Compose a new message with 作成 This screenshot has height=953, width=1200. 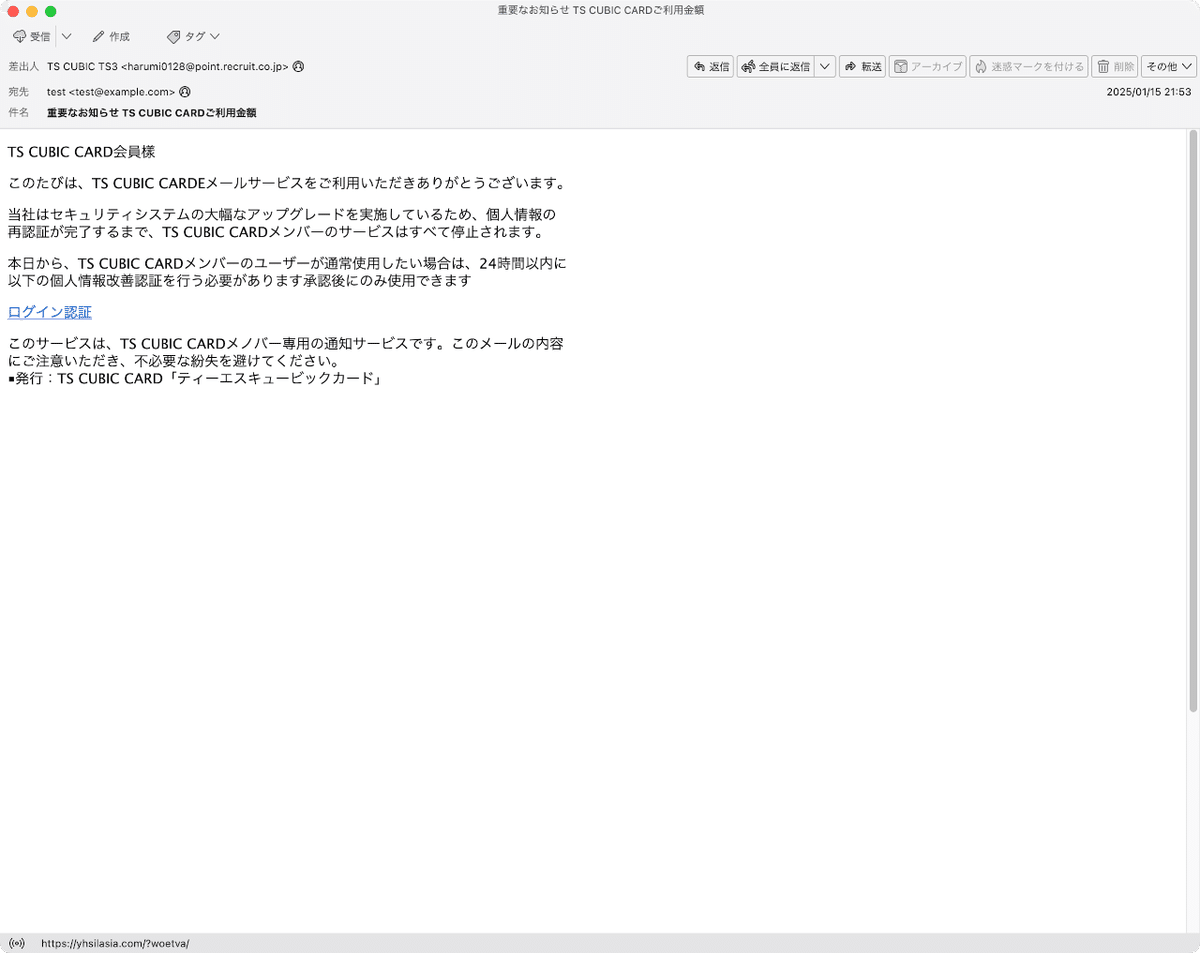(x=111, y=36)
